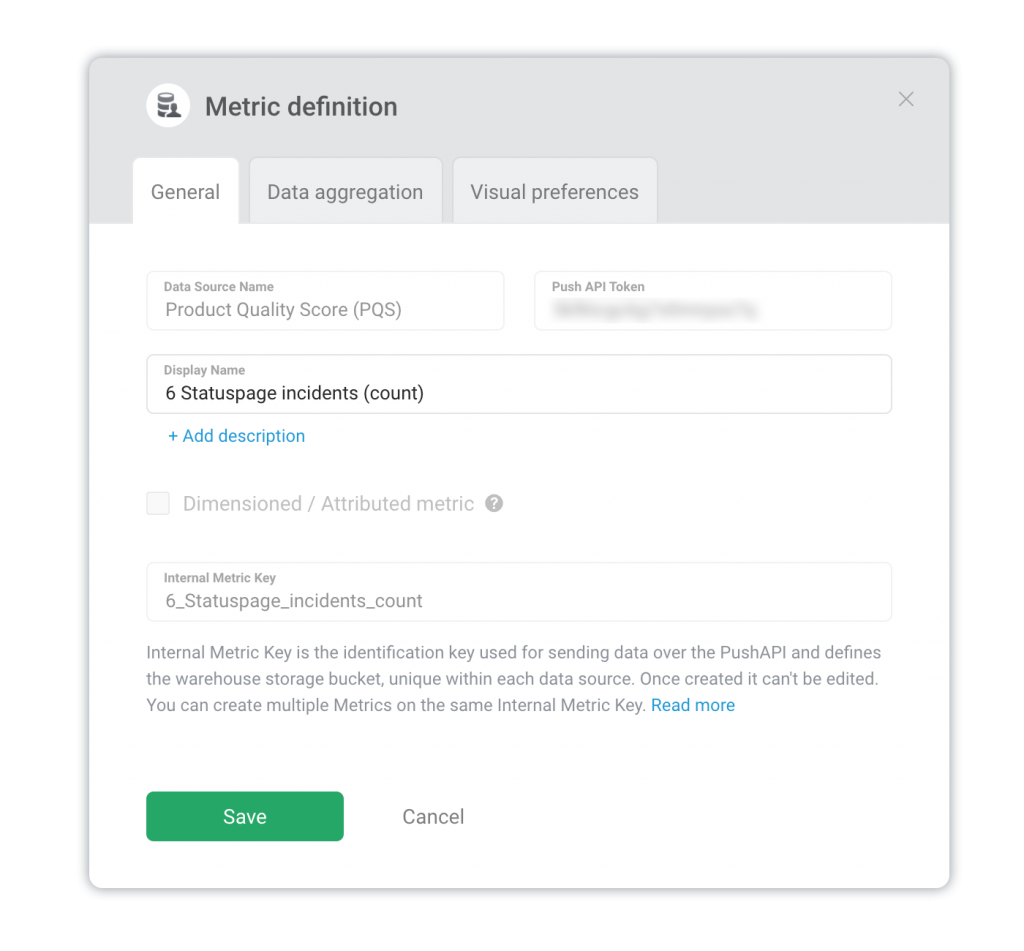Close the Metric definition dialog
1024x951 pixels.
coord(906,99)
